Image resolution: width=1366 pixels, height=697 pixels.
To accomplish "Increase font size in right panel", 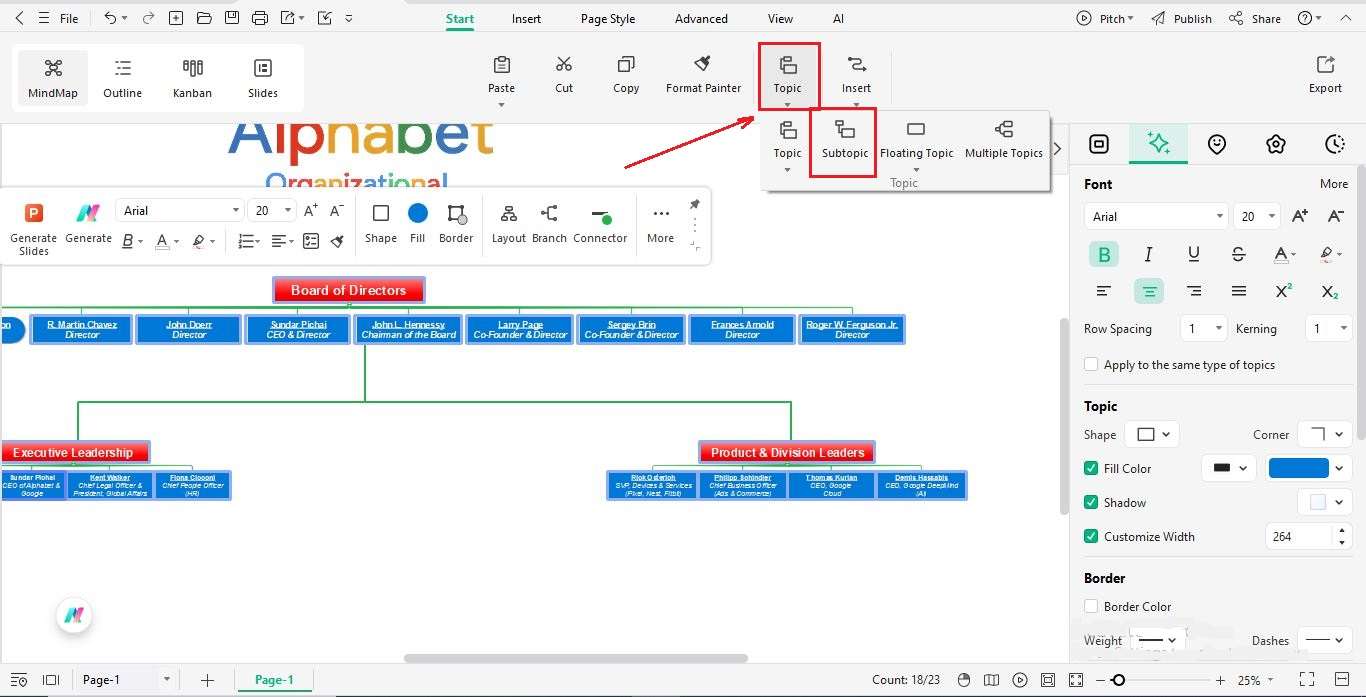I will 1299,216.
